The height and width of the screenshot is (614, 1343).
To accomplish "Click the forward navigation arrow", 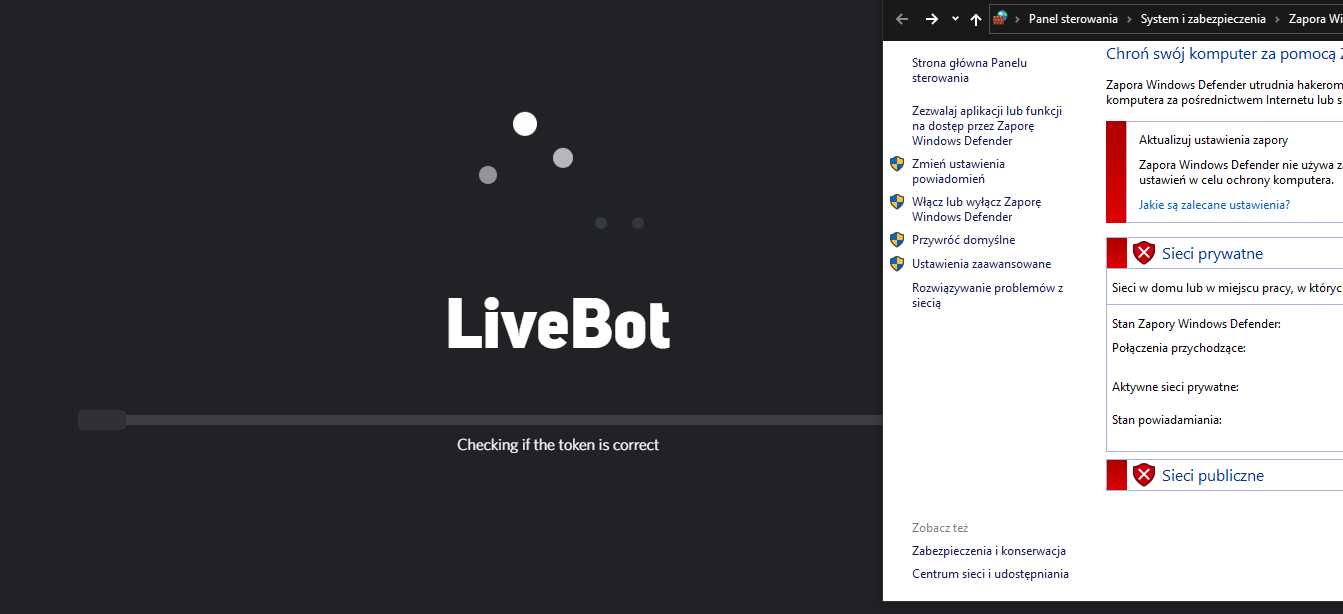I will (x=931, y=18).
